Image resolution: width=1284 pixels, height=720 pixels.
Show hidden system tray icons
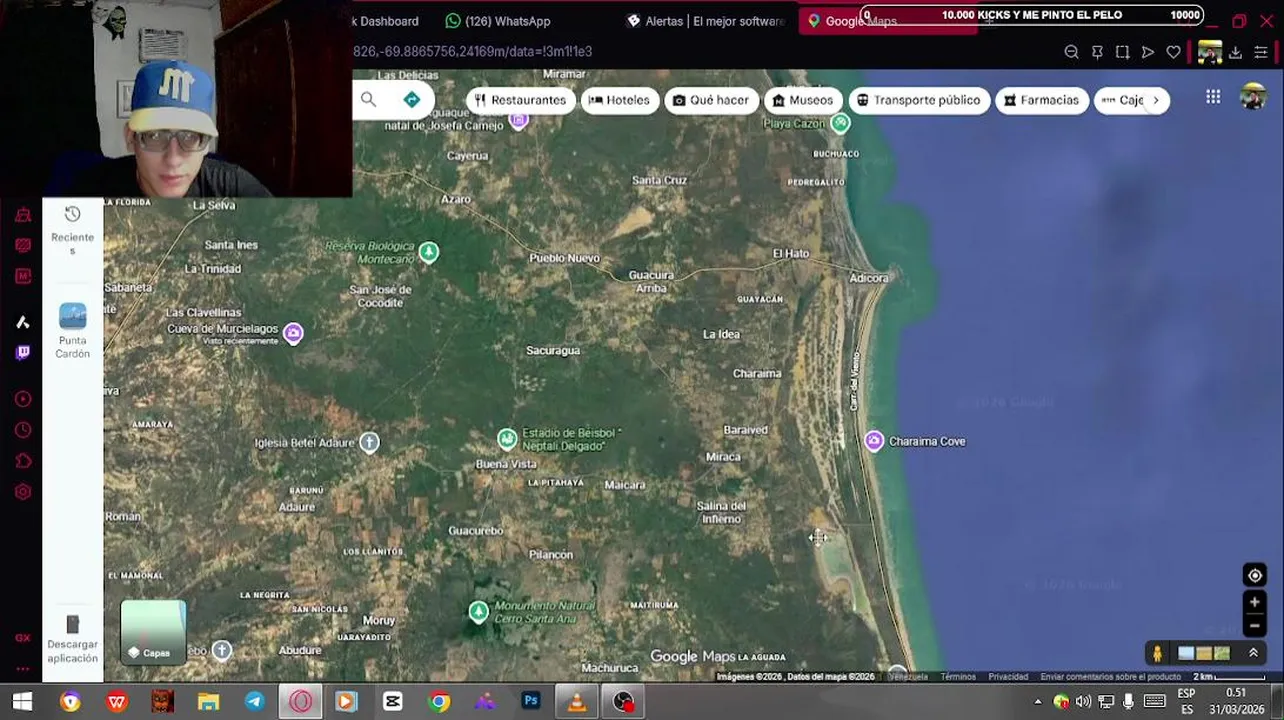point(1037,702)
